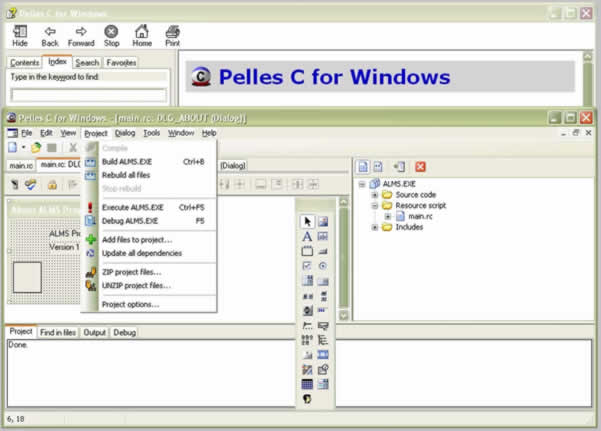Select the group box control tool
This screenshot has width=601, height=431.
click(x=307, y=252)
